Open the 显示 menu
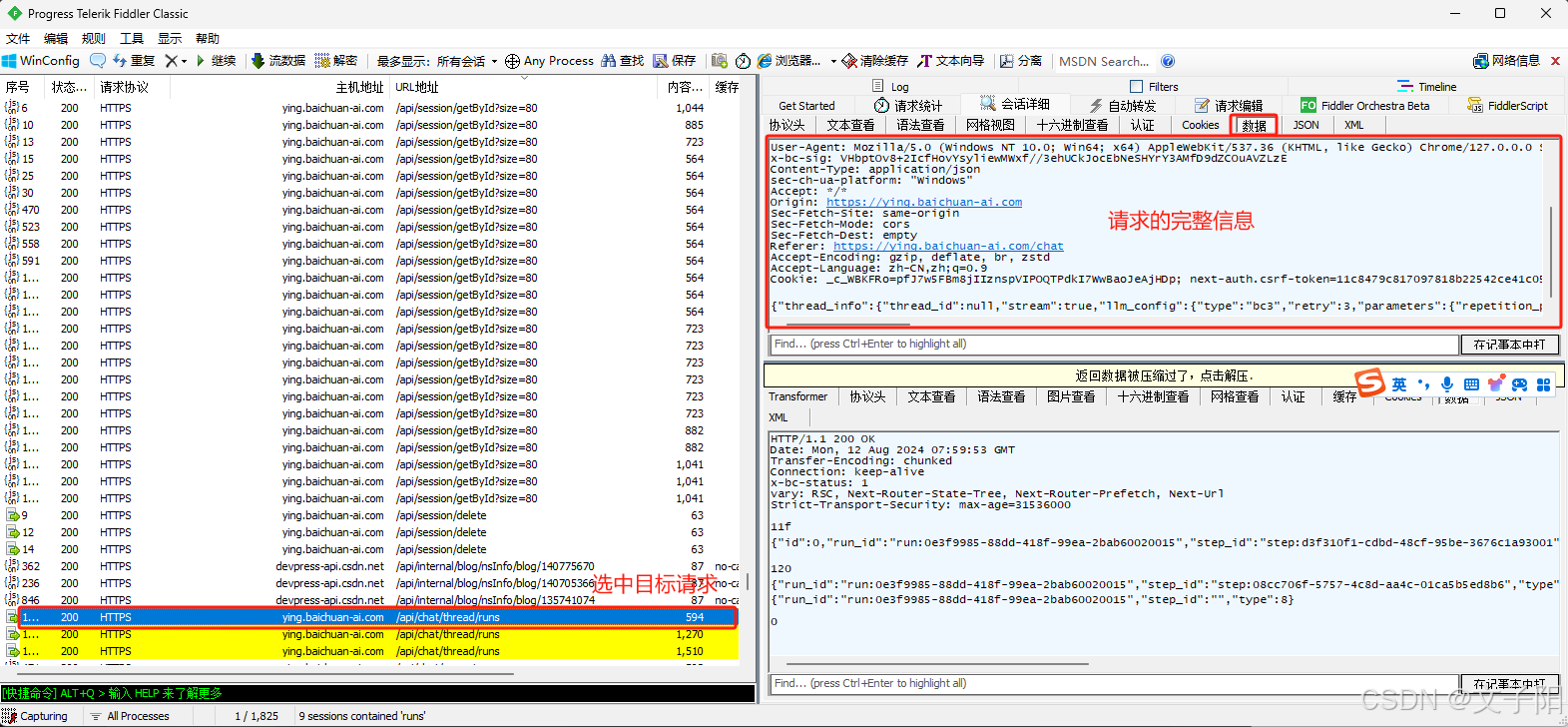Viewport: 1568px width, 727px height. click(x=170, y=38)
